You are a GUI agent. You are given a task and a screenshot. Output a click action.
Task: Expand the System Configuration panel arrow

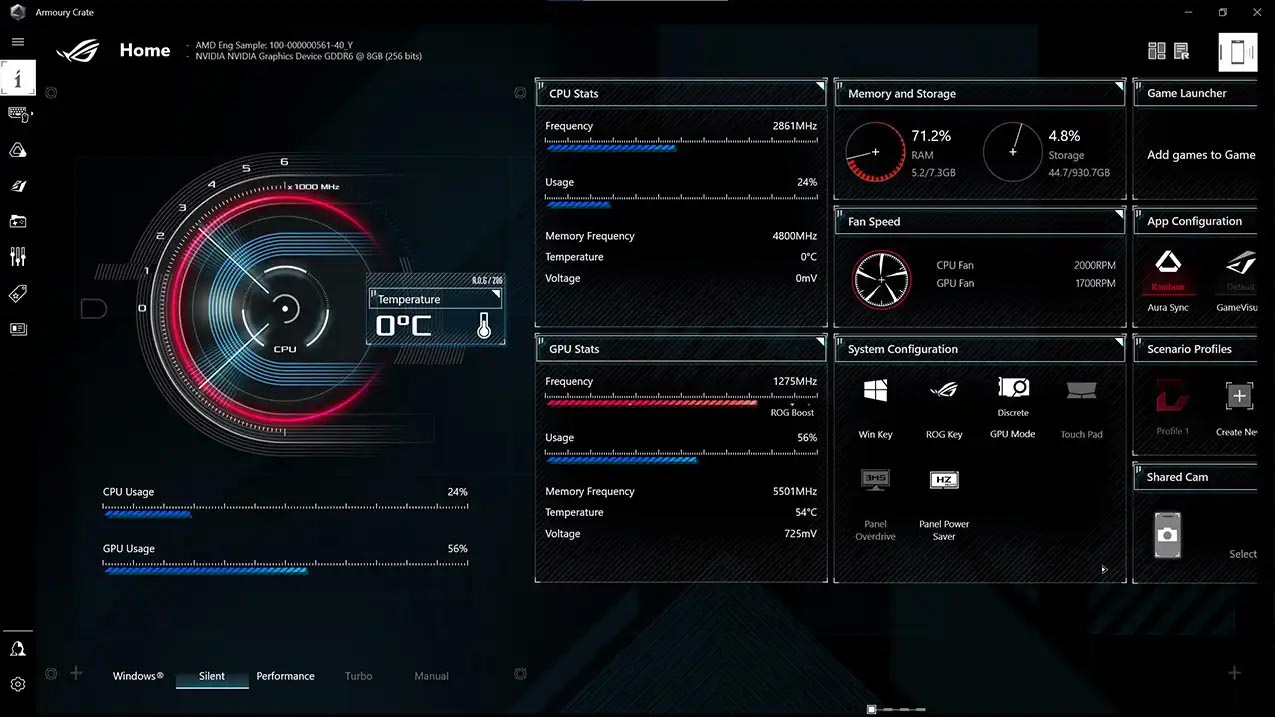1104,569
